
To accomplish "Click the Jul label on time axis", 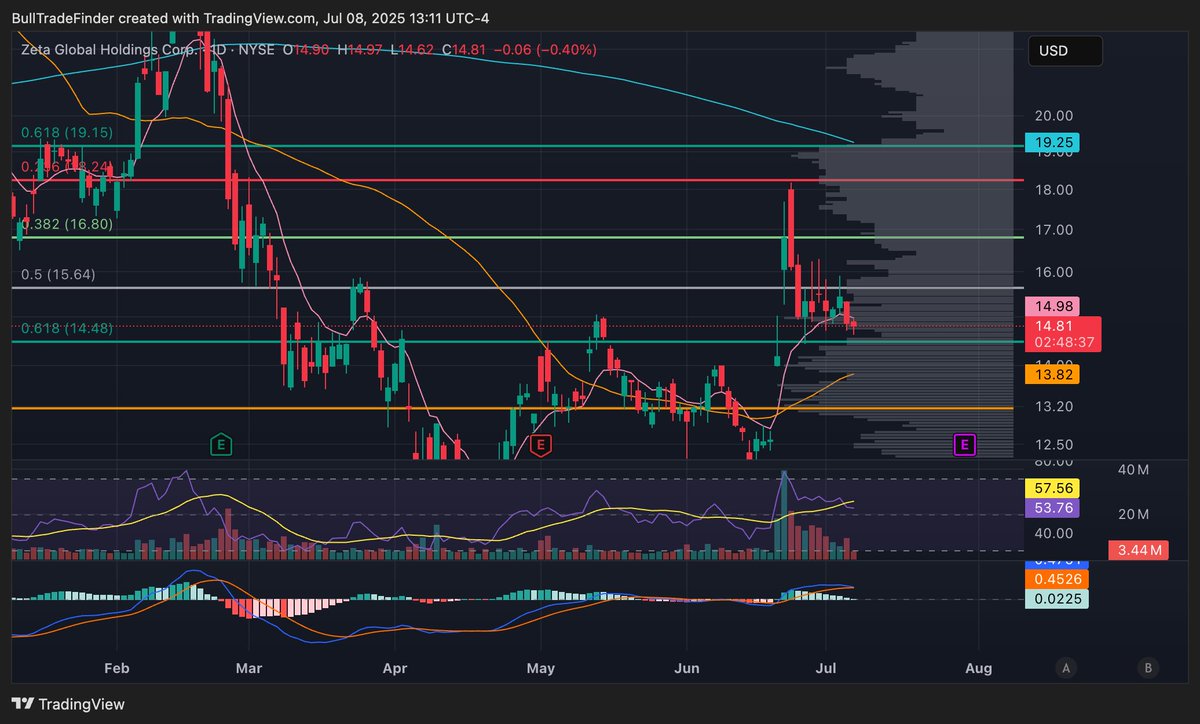I will pos(826,668).
